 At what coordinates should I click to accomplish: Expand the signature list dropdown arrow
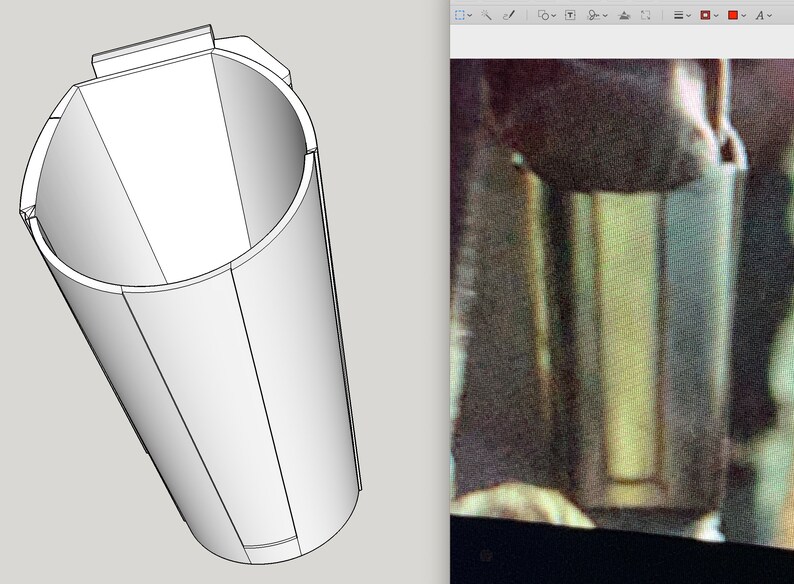click(605, 16)
